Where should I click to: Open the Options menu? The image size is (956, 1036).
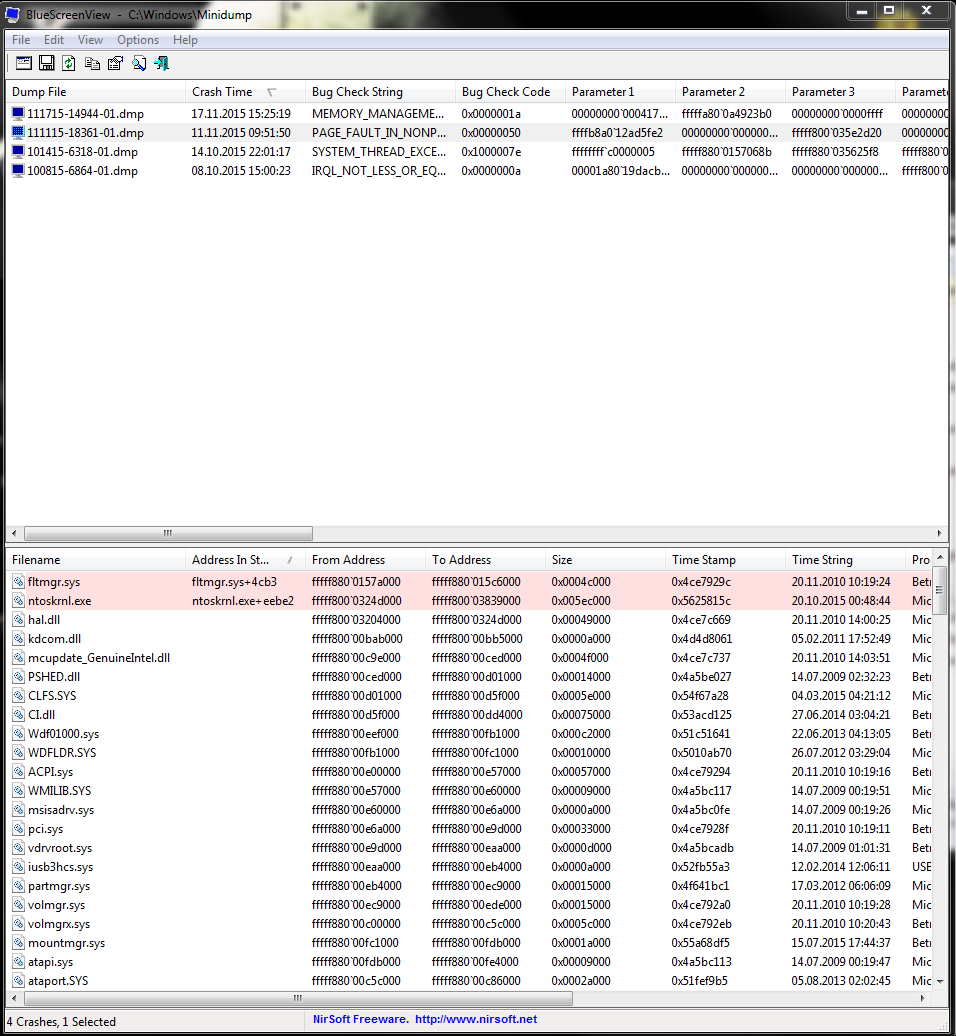pyautogui.click(x=138, y=40)
